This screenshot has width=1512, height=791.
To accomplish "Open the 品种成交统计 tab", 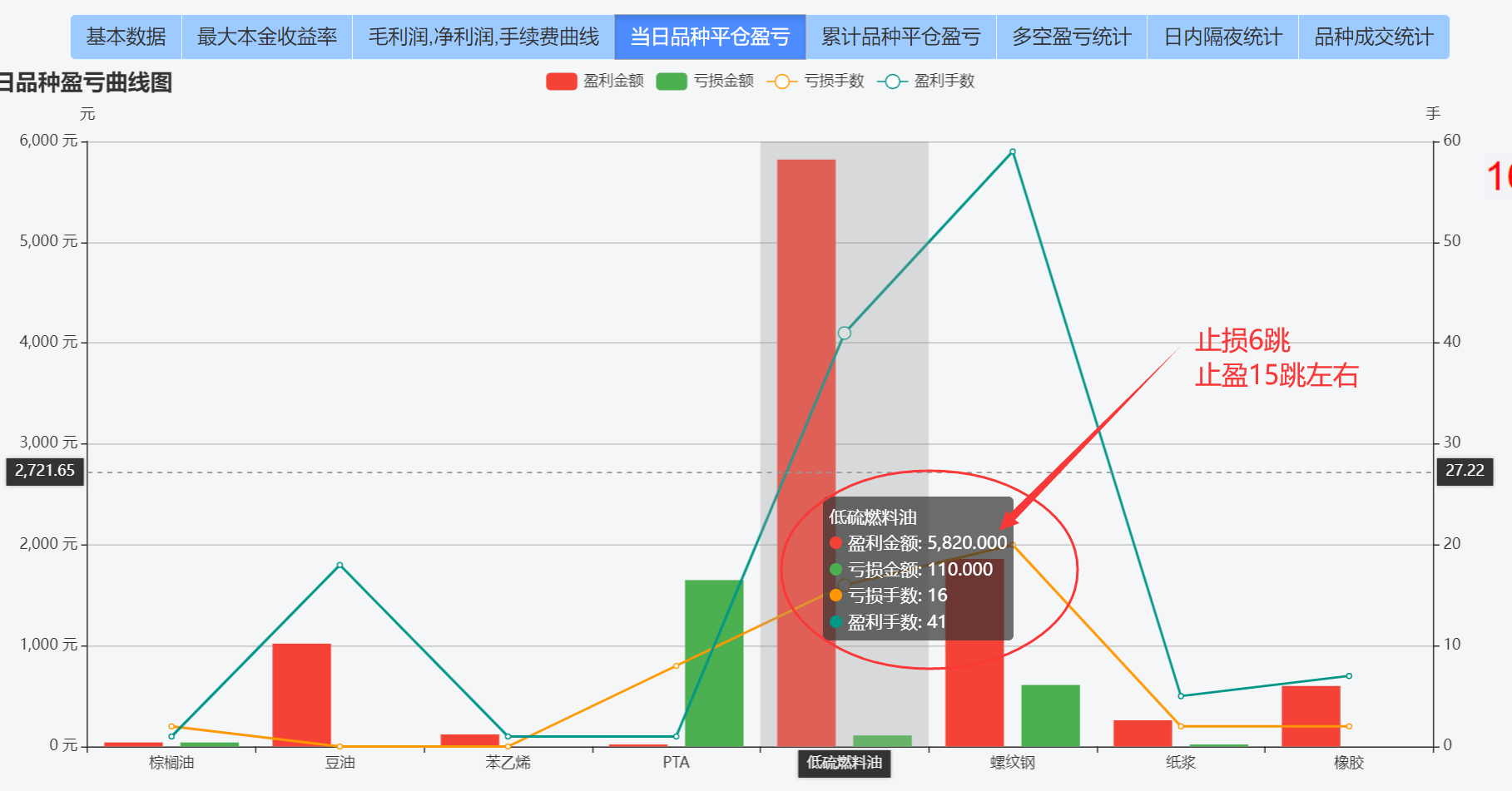I will pos(1373,37).
